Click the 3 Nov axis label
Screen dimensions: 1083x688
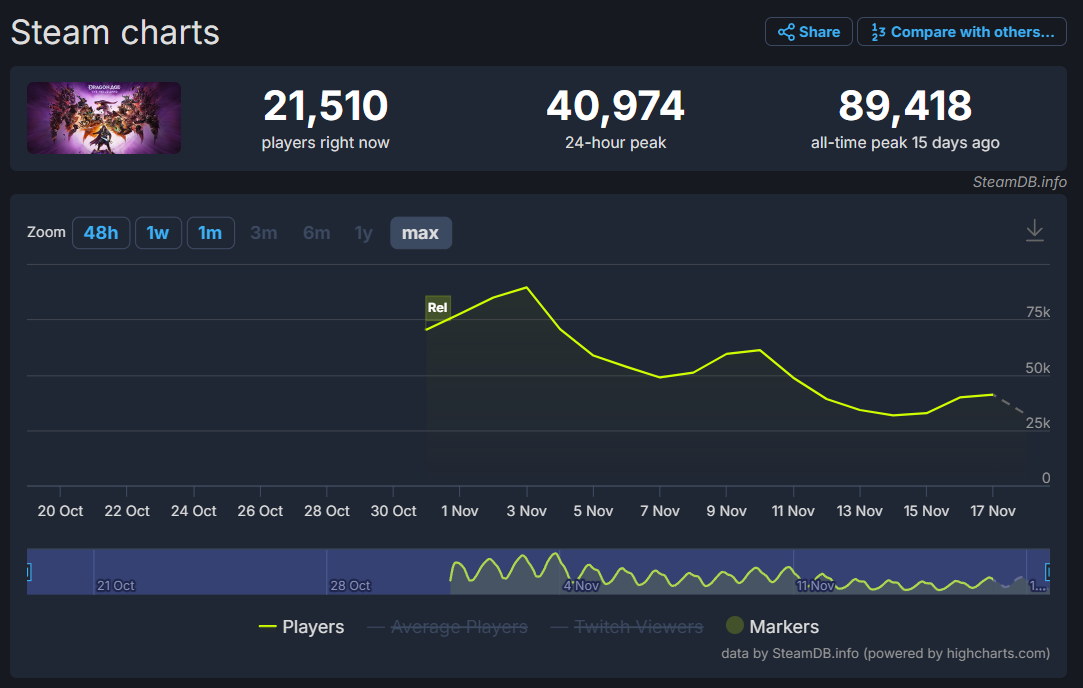[526, 511]
